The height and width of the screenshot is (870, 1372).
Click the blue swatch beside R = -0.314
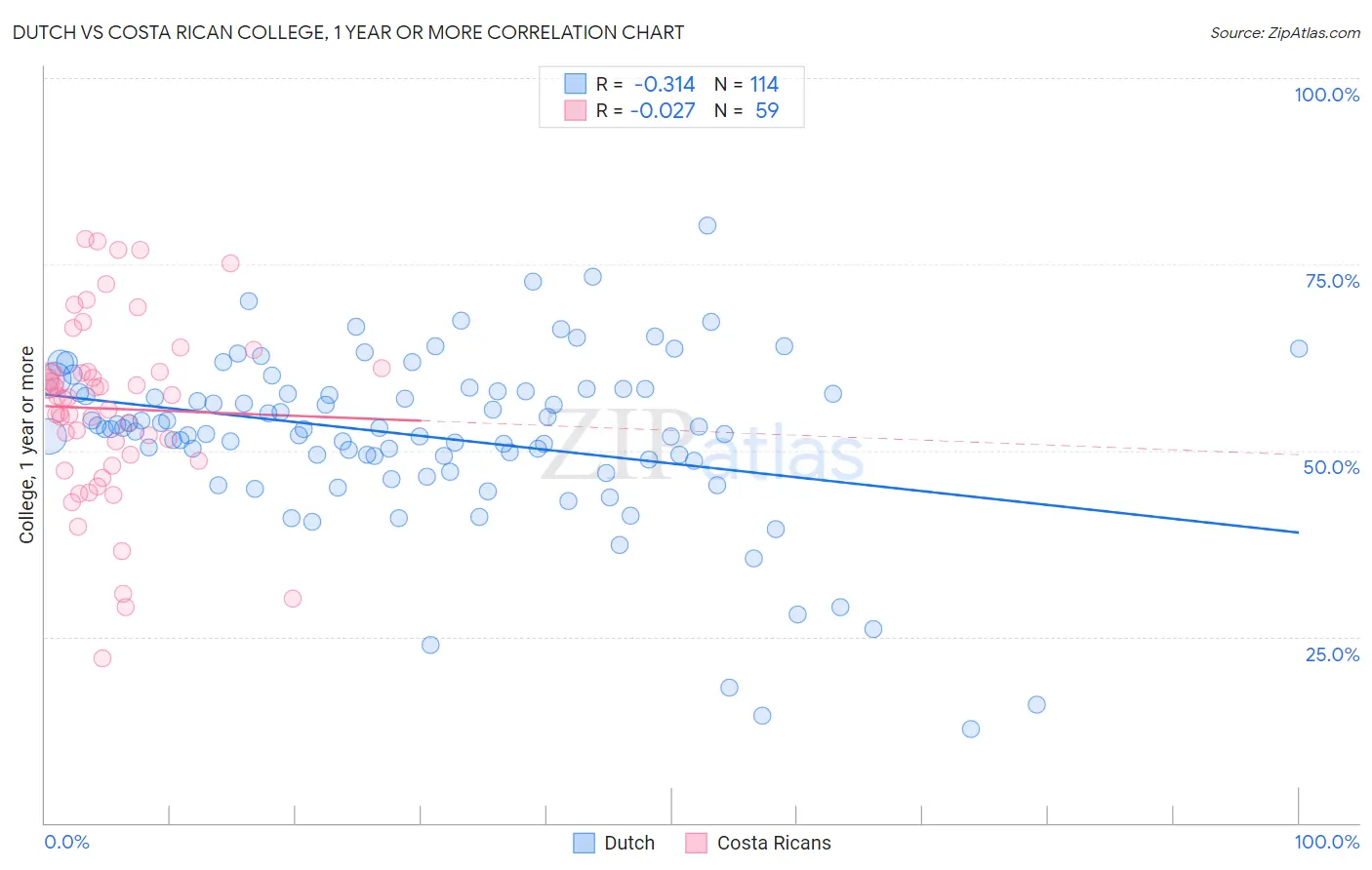click(x=576, y=84)
